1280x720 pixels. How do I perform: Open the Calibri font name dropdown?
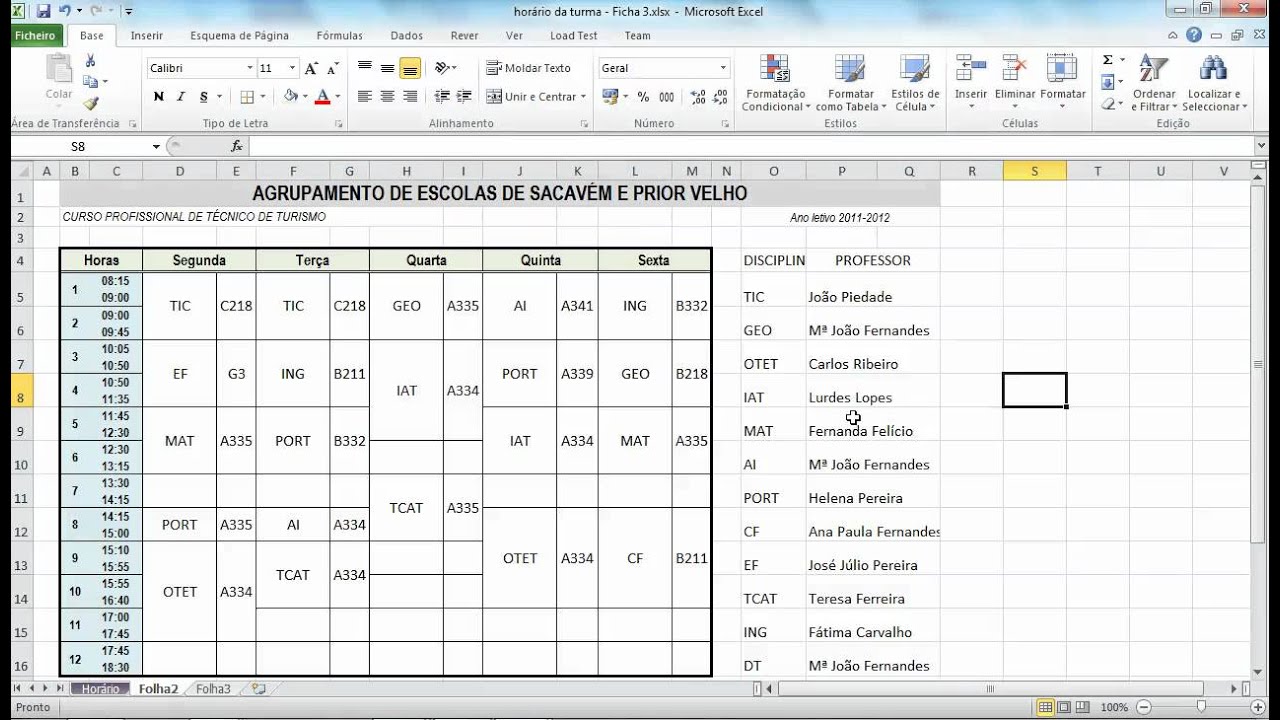[250, 68]
